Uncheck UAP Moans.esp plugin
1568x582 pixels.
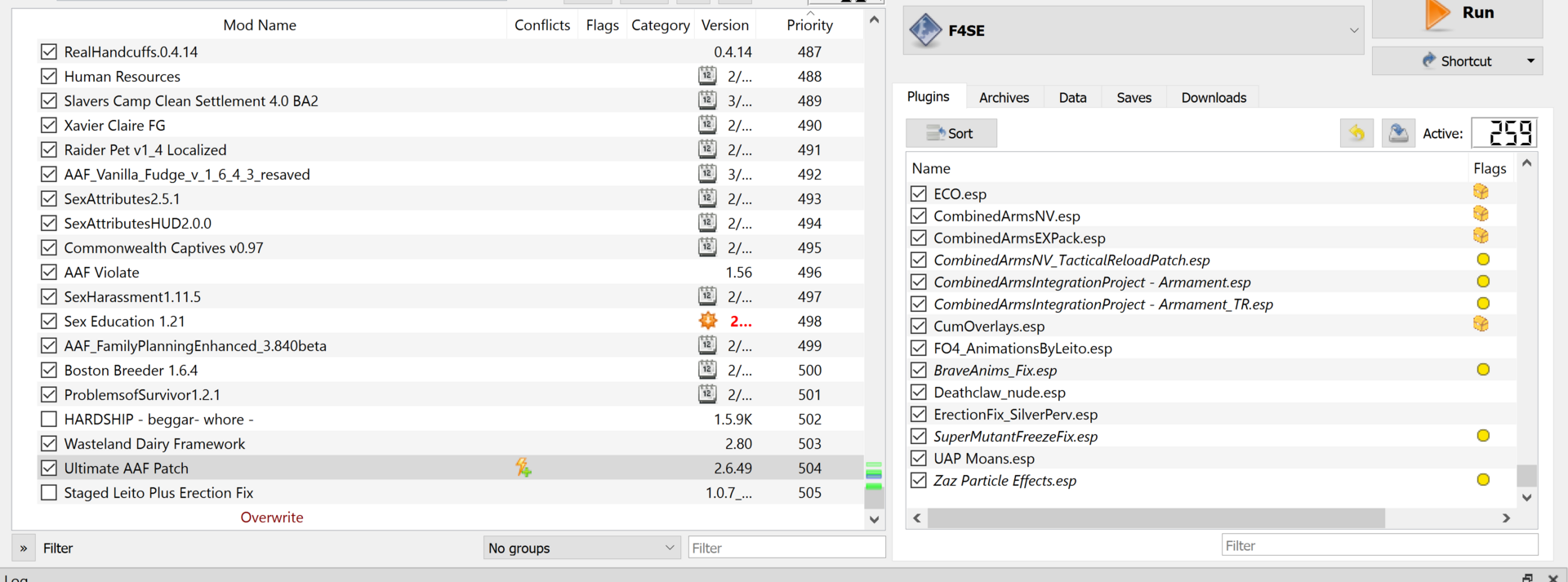pos(919,458)
